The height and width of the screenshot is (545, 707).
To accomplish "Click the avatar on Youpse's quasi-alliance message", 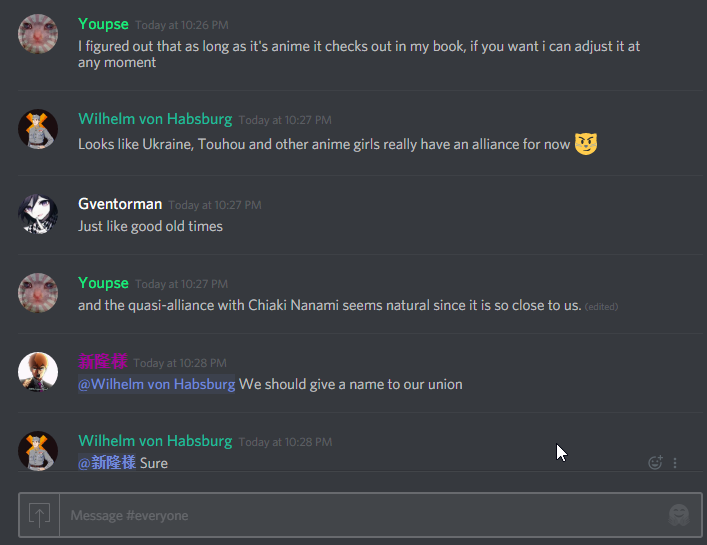I will coord(38,293).
